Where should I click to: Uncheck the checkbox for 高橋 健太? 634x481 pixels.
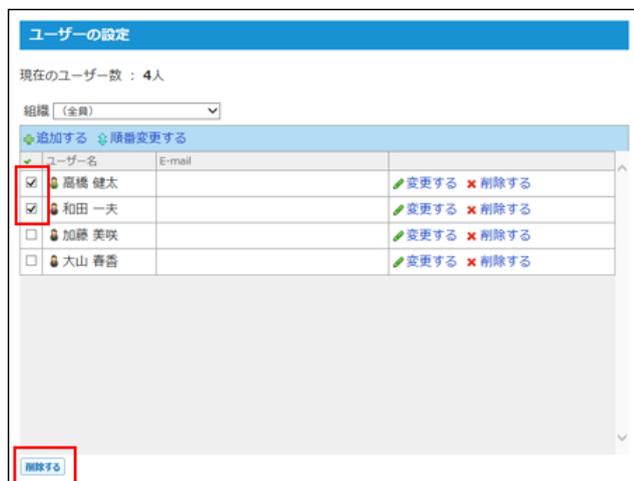click(x=31, y=182)
